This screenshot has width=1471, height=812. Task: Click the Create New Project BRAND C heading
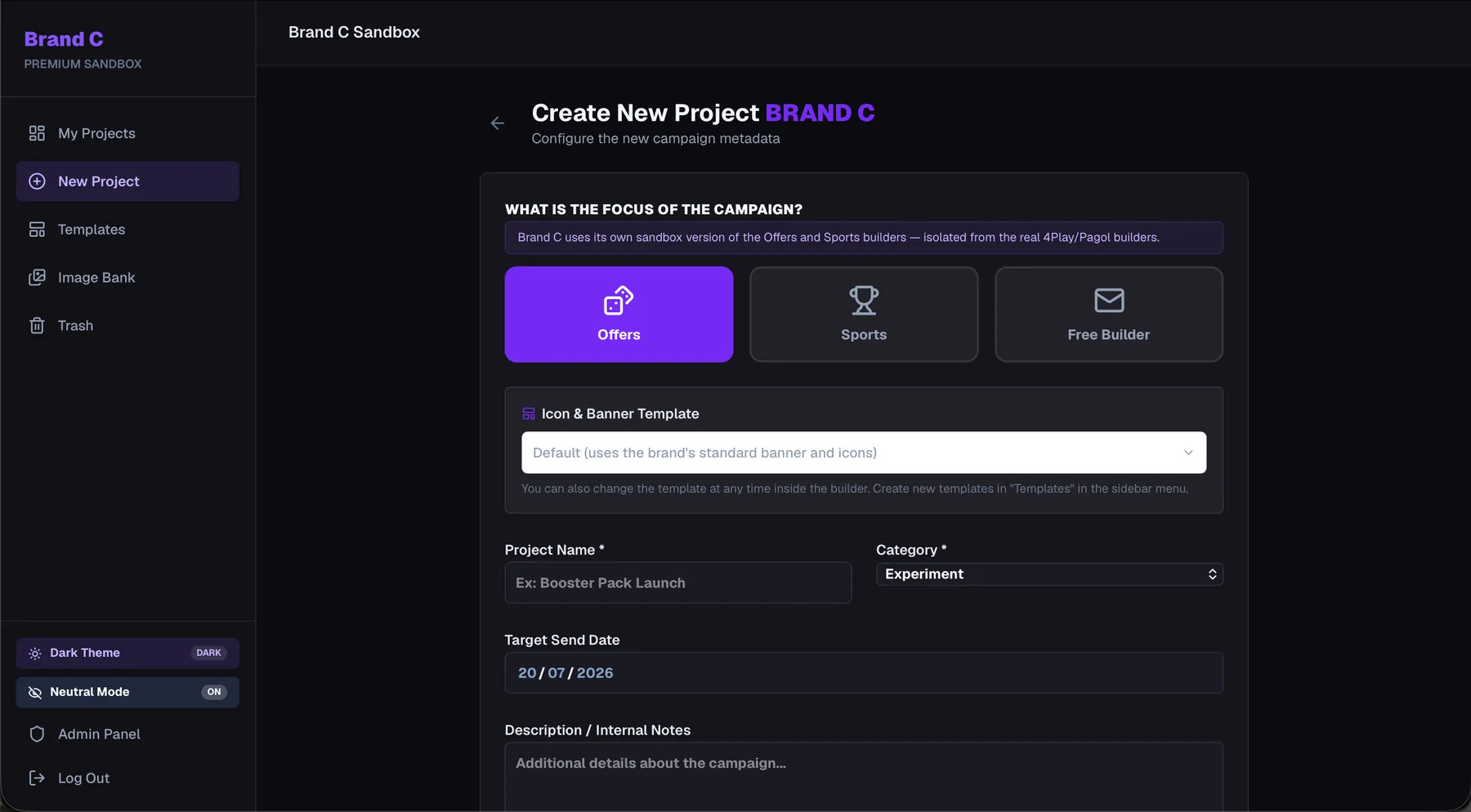coord(703,113)
